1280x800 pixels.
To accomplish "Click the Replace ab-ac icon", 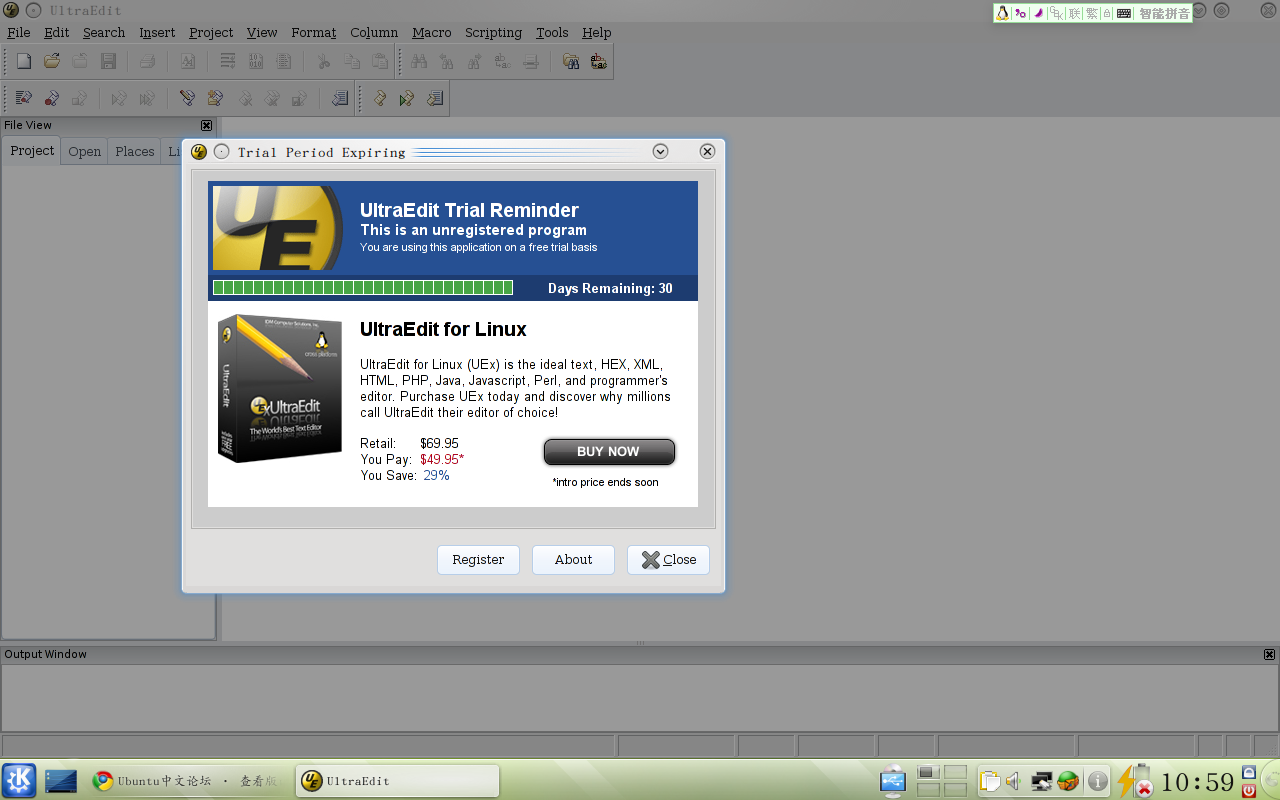I will pyautogui.click(x=502, y=61).
